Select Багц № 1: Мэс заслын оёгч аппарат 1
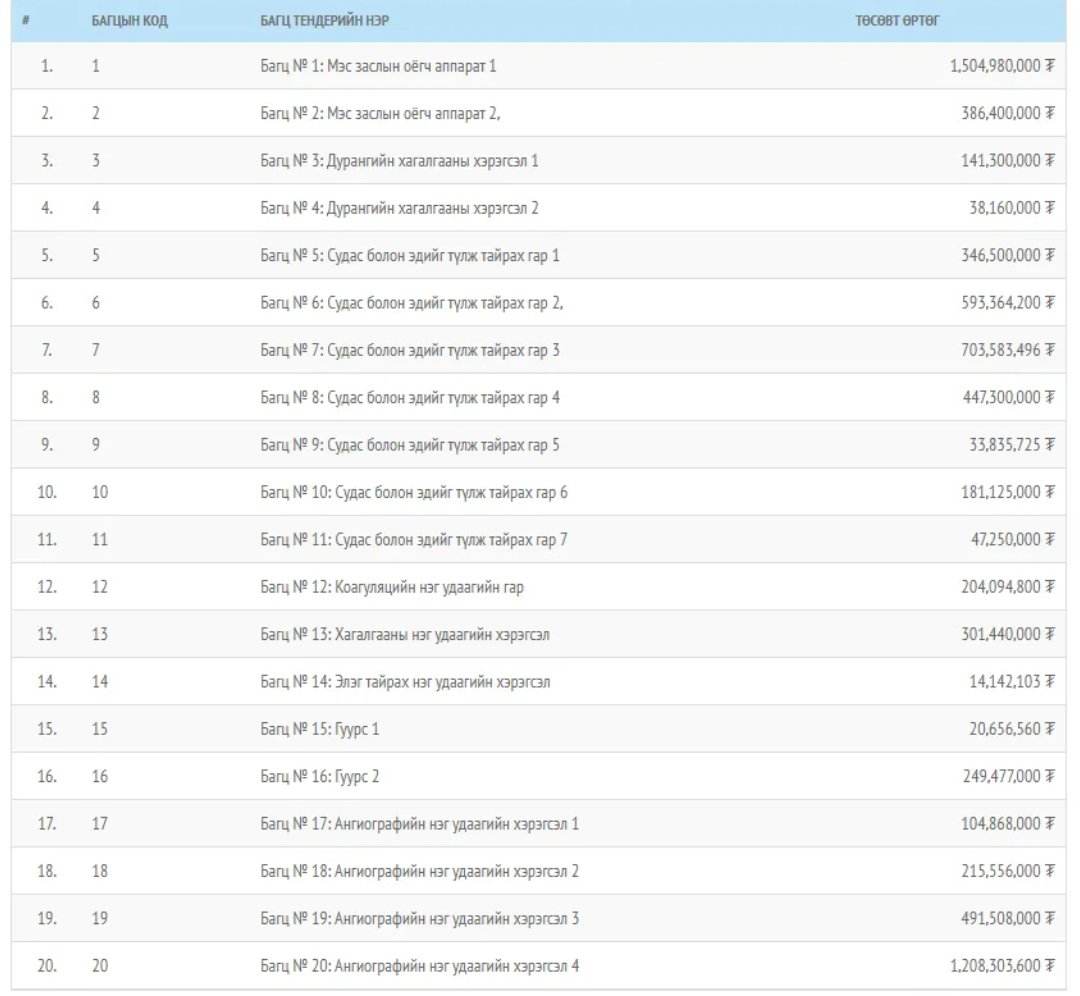Viewport: 1080px width, 996px height. [x=378, y=66]
